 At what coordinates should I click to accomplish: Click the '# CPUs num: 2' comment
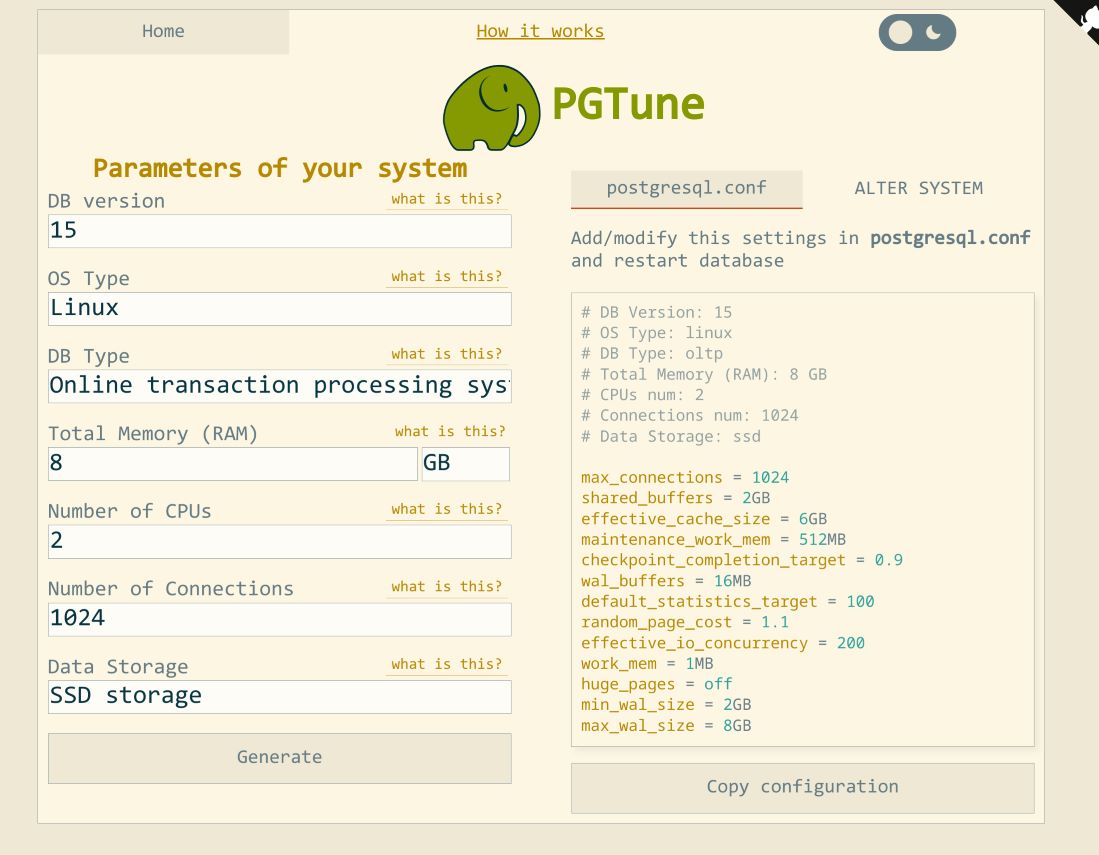(x=642, y=395)
